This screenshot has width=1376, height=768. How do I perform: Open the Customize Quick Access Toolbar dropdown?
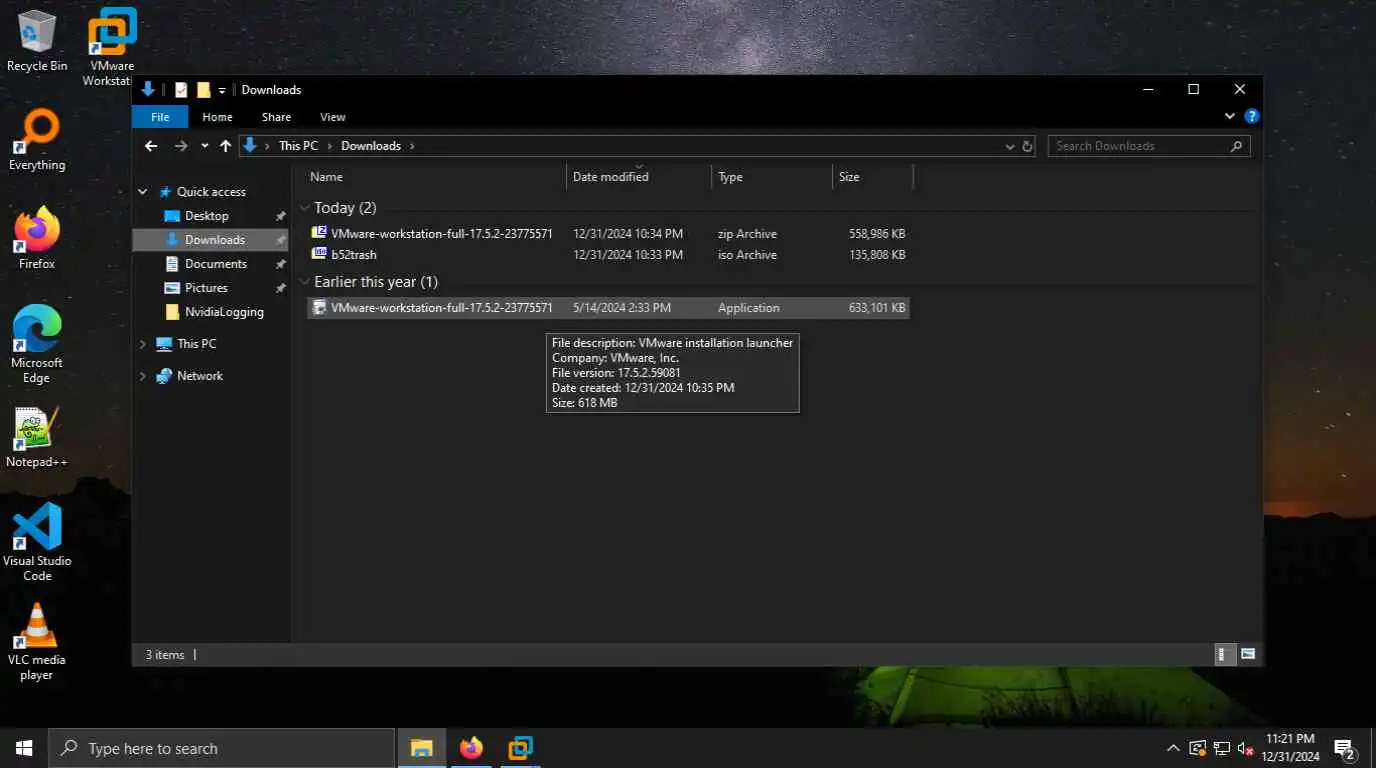[222, 91]
